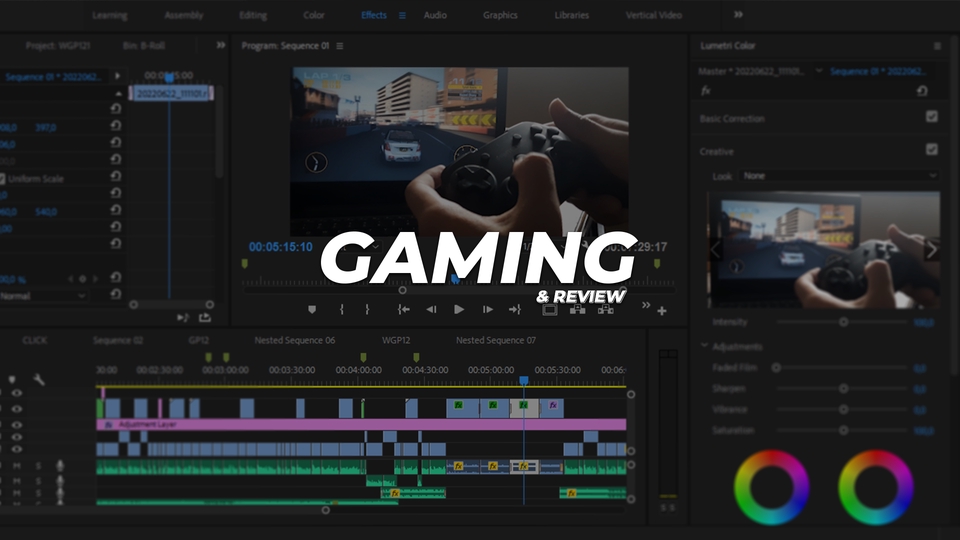Go to In point in Program monitor

[x=403, y=310]
